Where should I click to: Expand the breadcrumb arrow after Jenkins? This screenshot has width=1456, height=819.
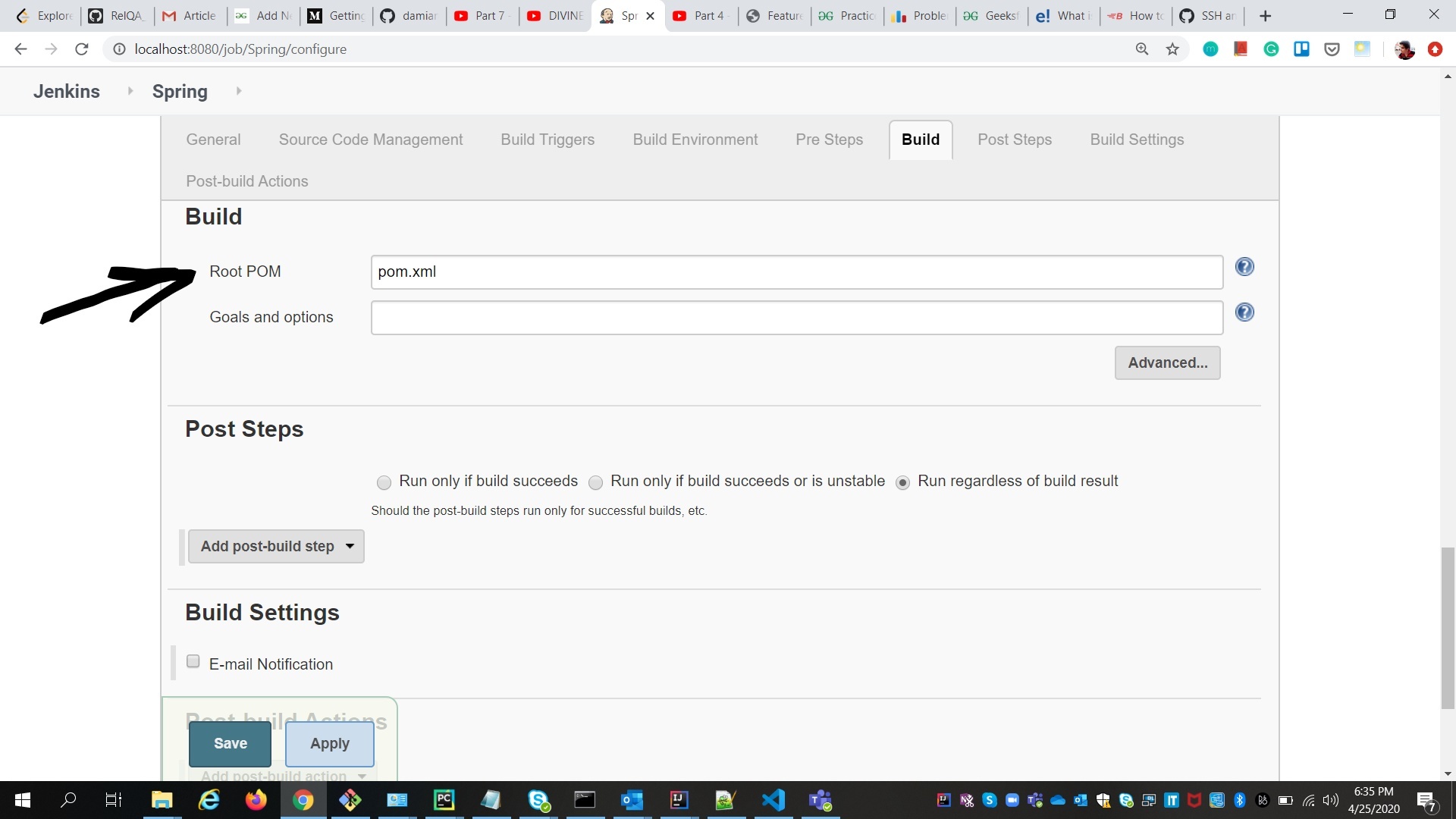tap(130, 91)
